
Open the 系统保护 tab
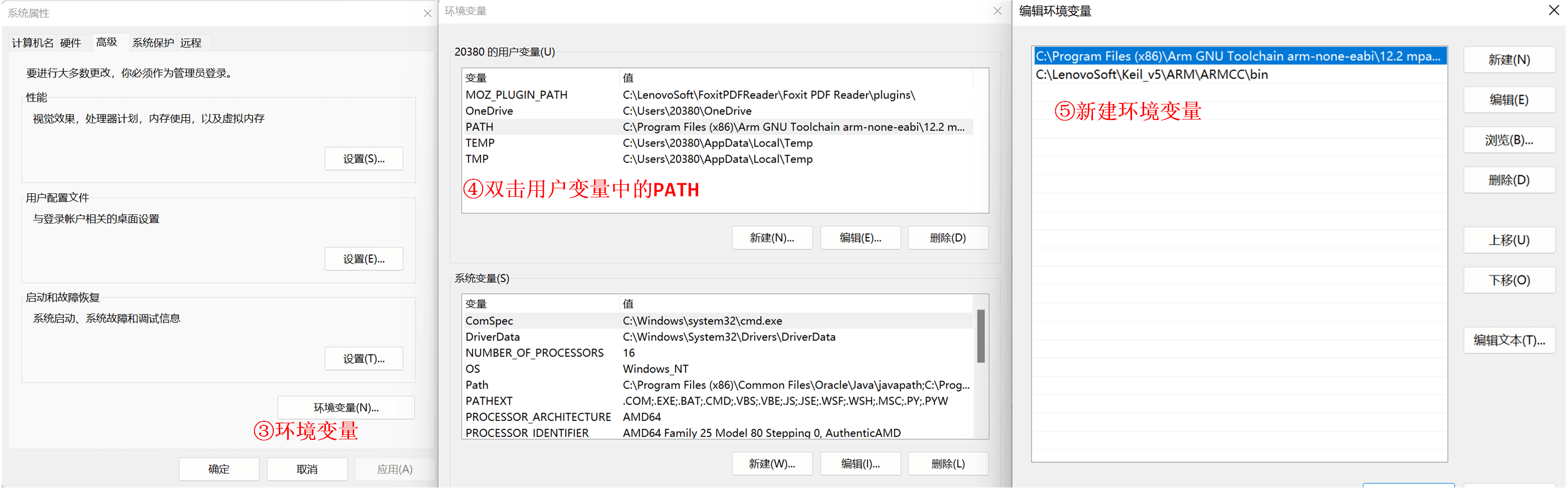click(x=153, y=43)
